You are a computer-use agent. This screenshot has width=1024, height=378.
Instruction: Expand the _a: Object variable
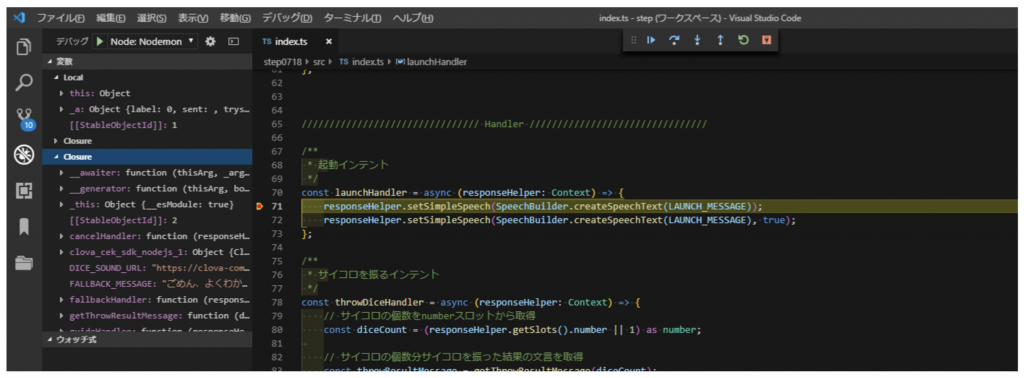point(62,109)
